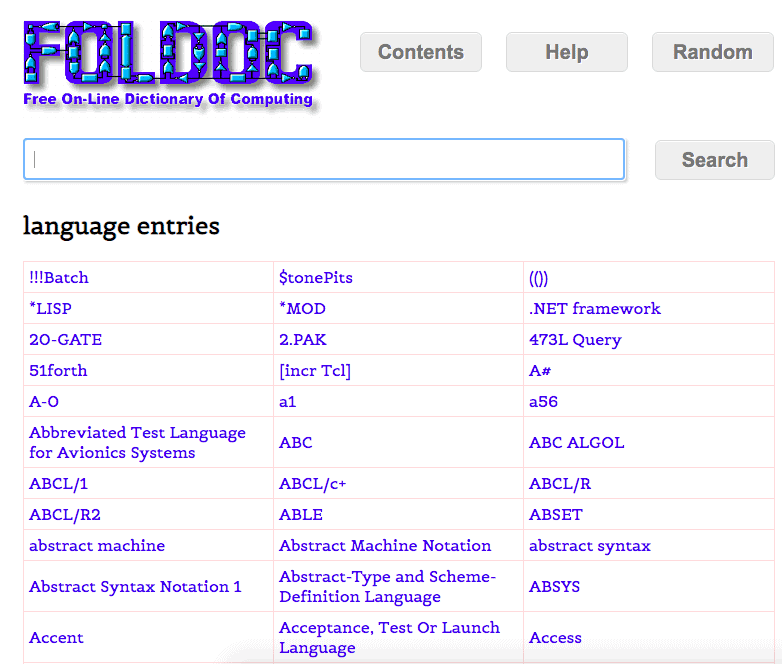Open the Help page

pyautogui.click(x=566, y=52)
